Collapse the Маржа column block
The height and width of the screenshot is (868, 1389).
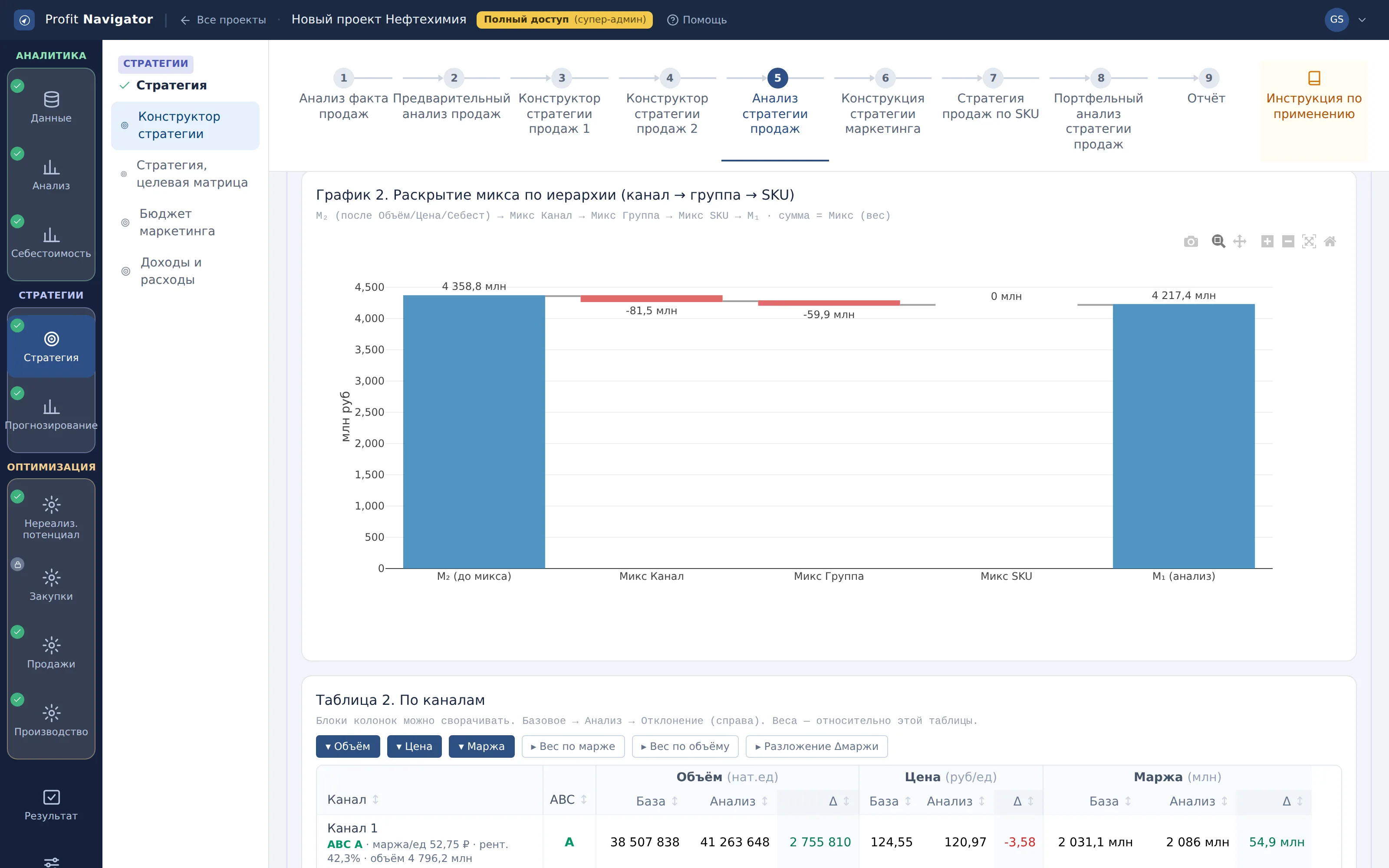pyautogui.click(x=481, y=746)
